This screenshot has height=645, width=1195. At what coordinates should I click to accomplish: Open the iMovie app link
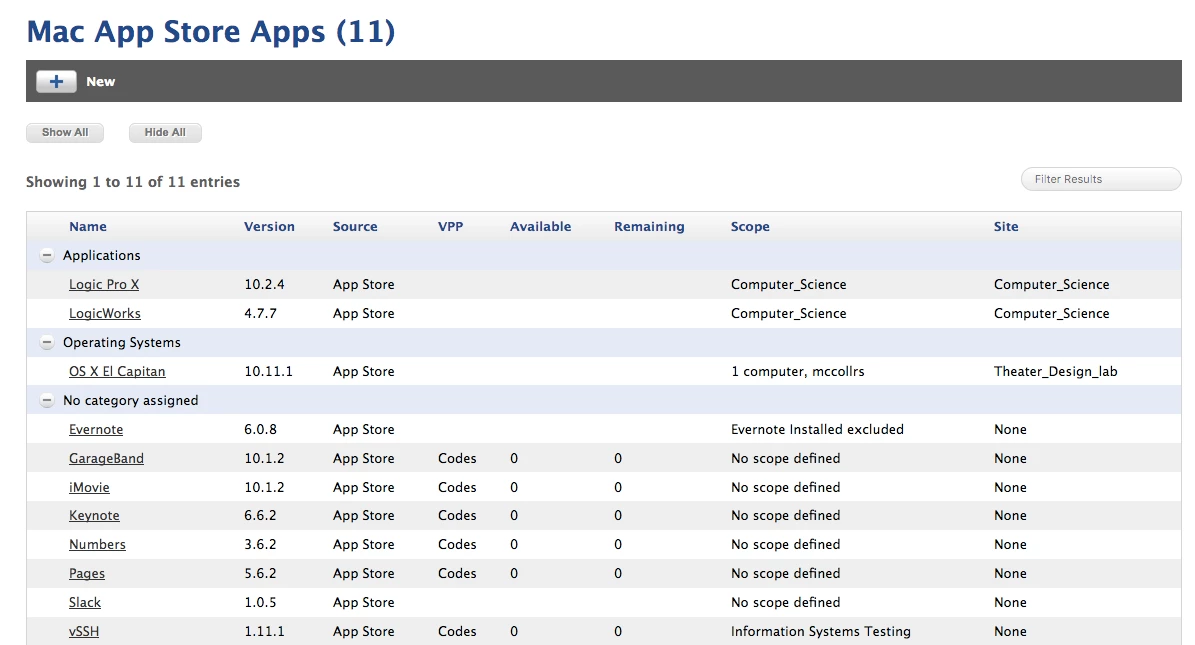(x=89, y=487)
